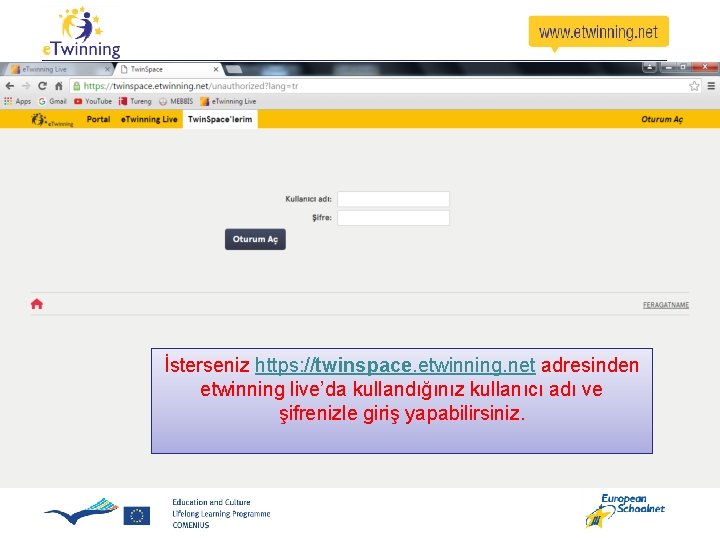720x540 pixels.
Task: Click the Chrome user profile button
Action: (649, 67)
